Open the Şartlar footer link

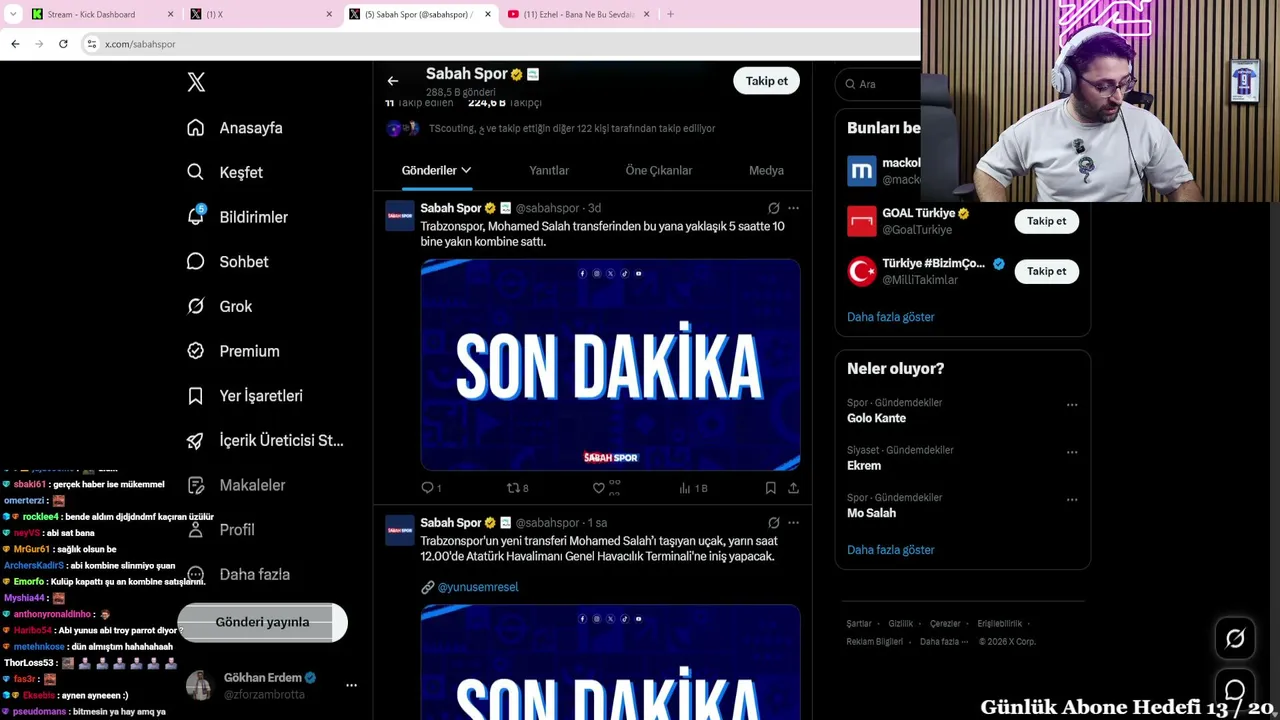click(859, 624)
